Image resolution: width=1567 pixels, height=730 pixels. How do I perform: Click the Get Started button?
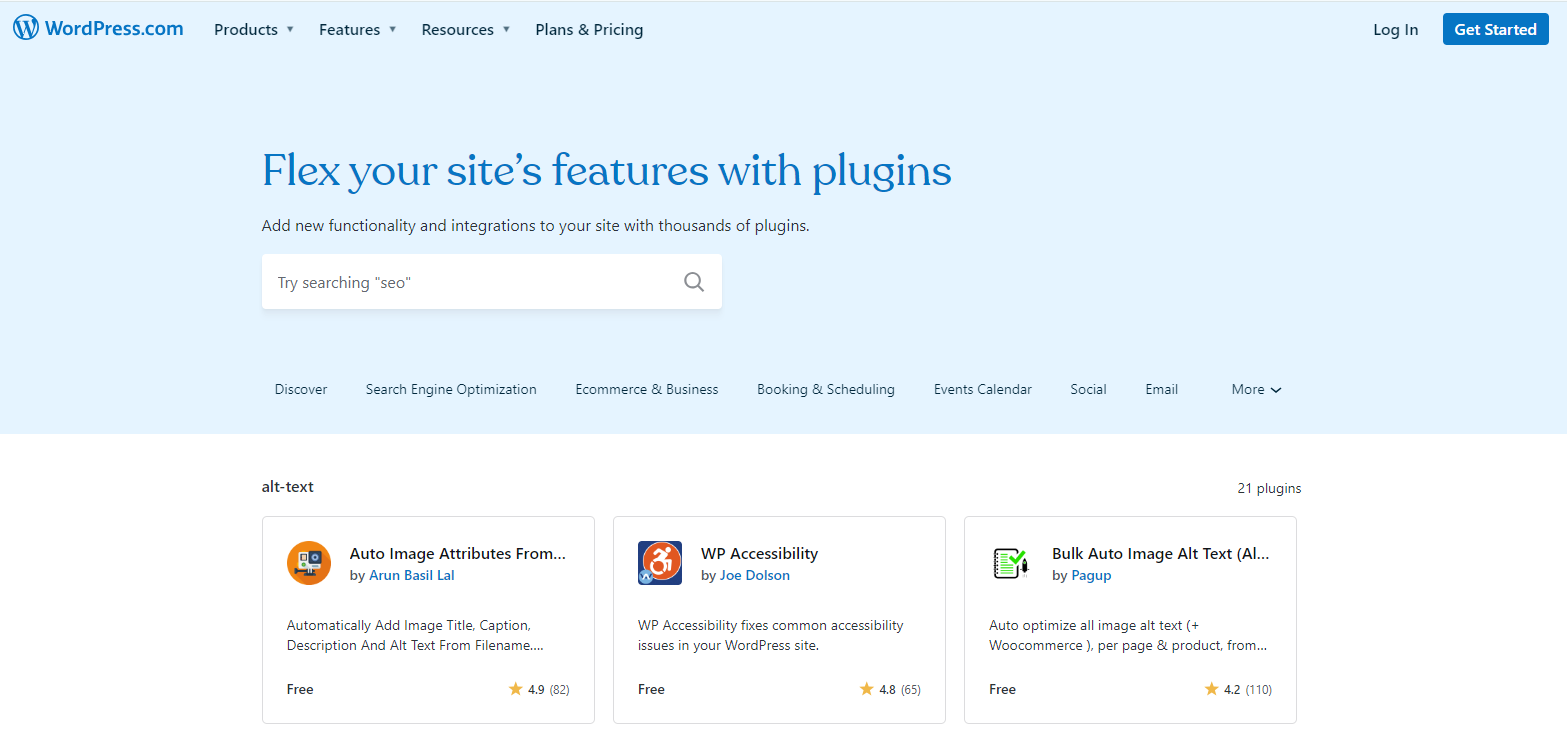pos(1496,29)
